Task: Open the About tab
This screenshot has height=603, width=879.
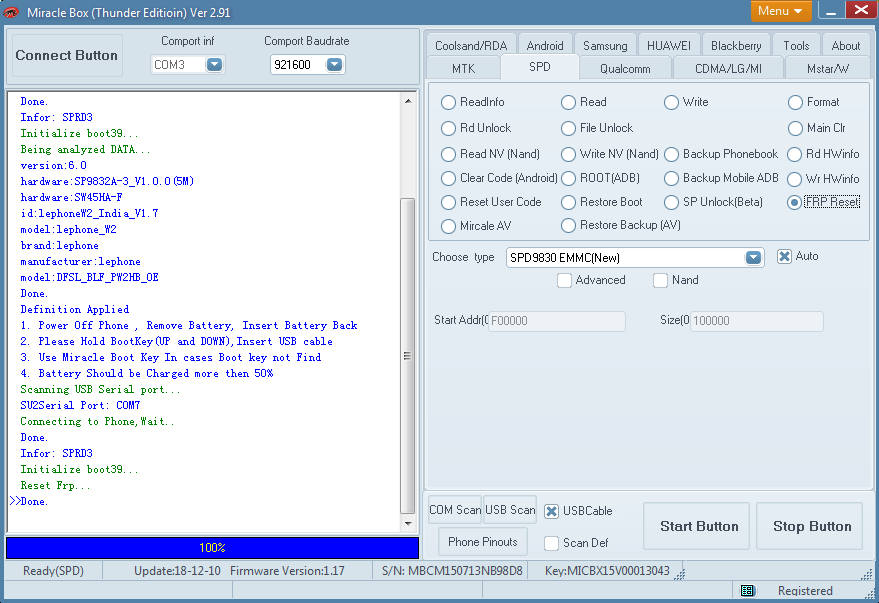Action: pyautogui.click(x=845, y=45)
